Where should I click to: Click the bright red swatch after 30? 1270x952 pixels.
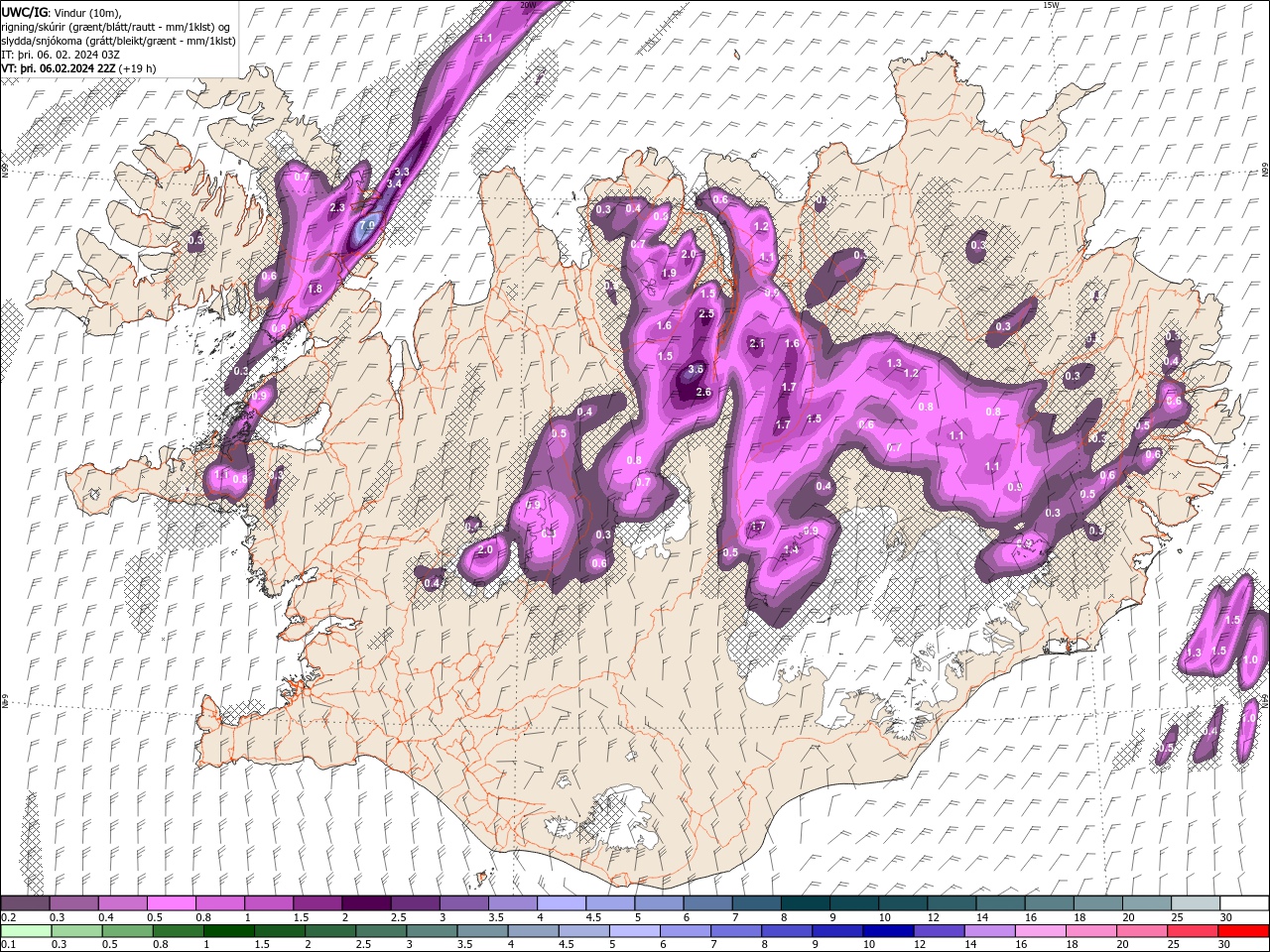click(x=1244, y=931)
